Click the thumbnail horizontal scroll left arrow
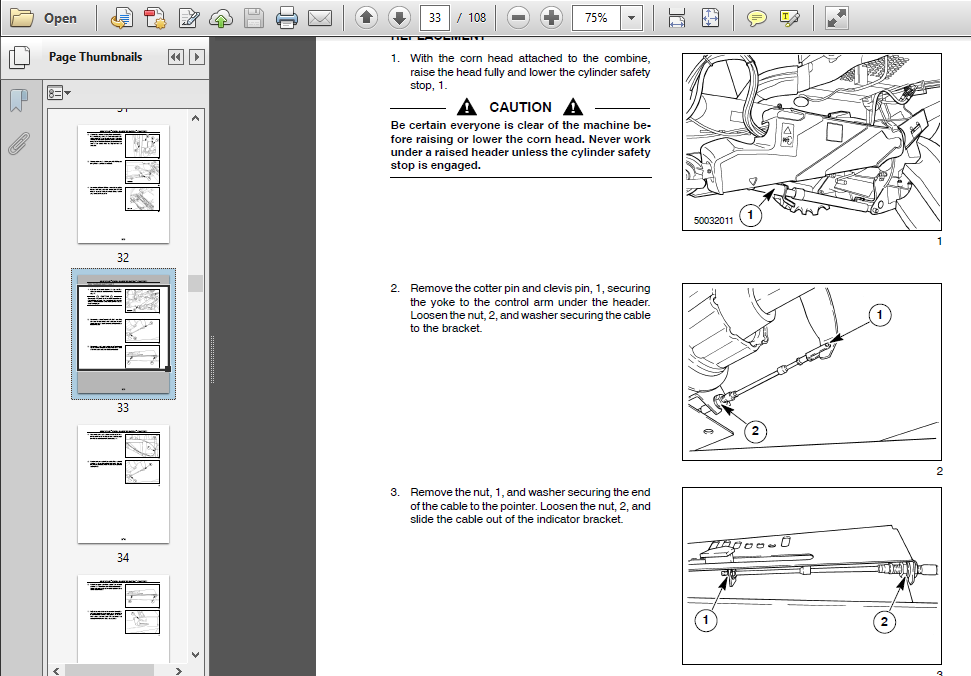 [56, 670]
